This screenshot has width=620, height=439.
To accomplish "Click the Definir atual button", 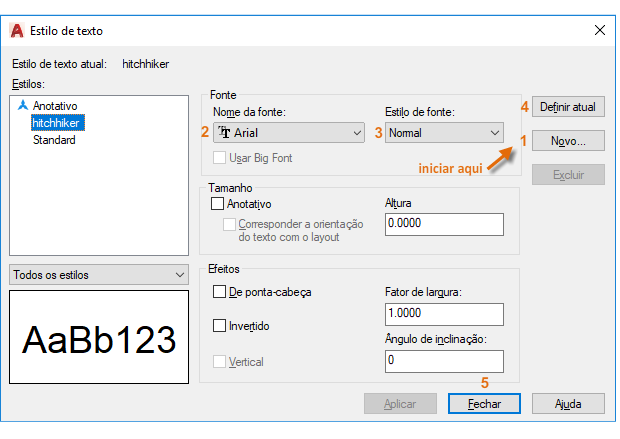I will click(x=568, y=107).
